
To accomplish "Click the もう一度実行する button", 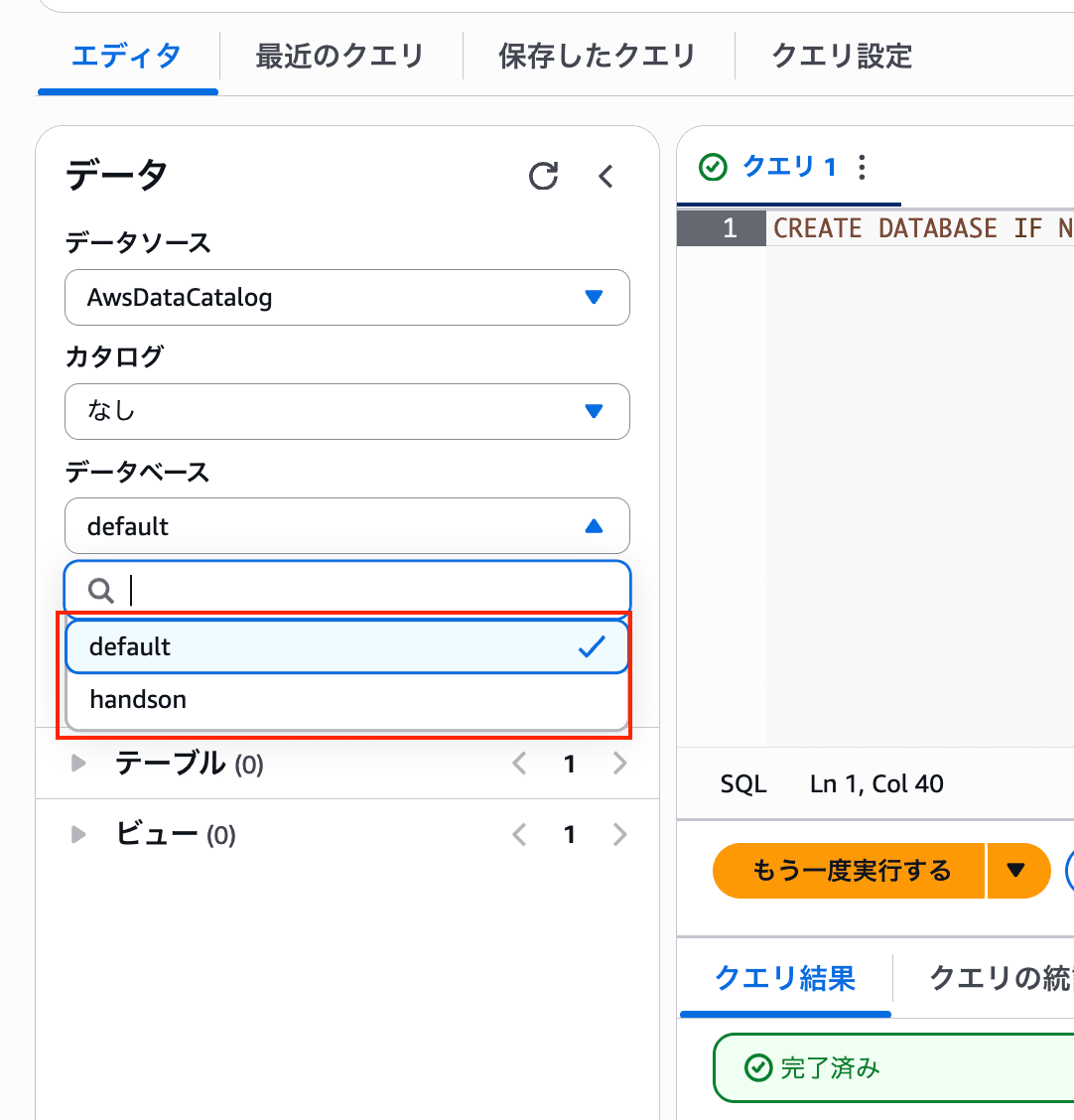I will [851, 871].
